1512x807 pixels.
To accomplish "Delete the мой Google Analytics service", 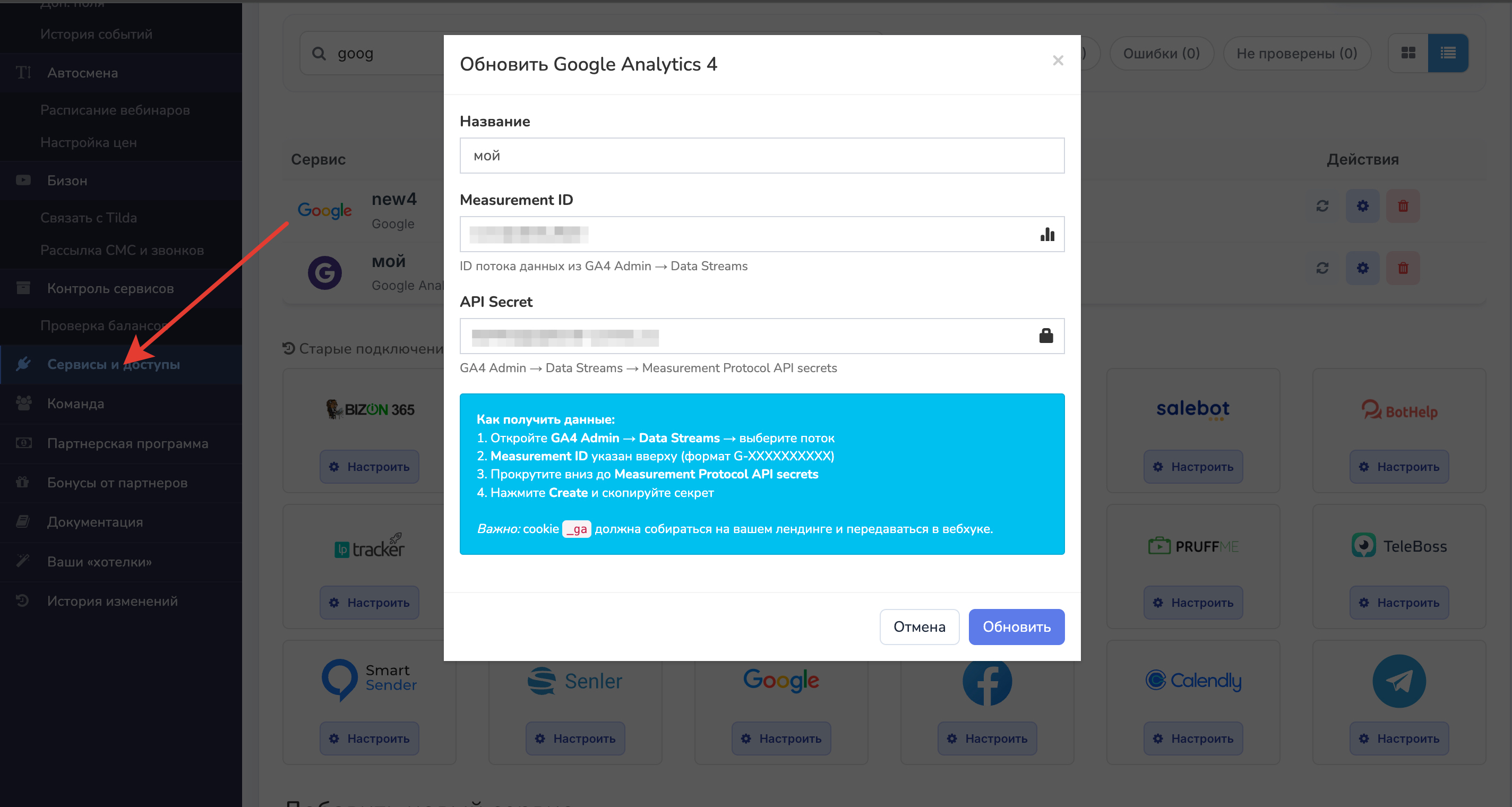I will coord(1403,268).
